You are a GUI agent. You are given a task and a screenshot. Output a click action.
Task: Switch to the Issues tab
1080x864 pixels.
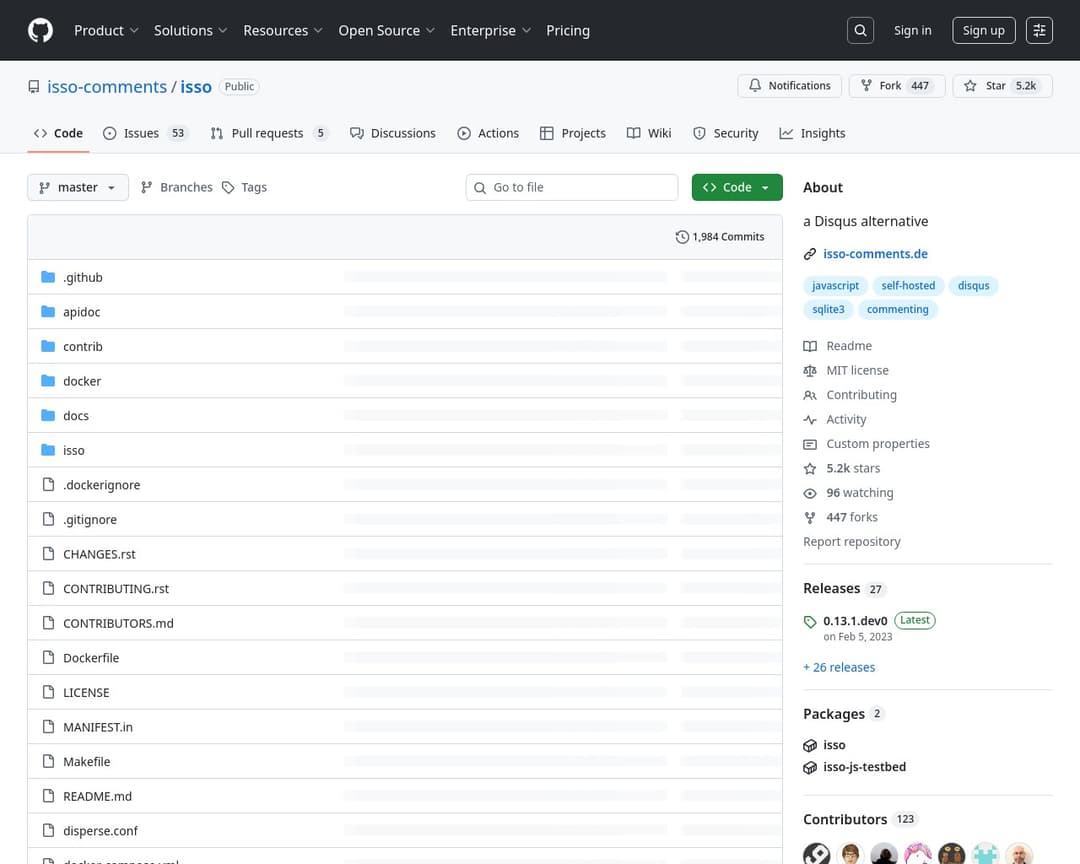pos(145,133)
